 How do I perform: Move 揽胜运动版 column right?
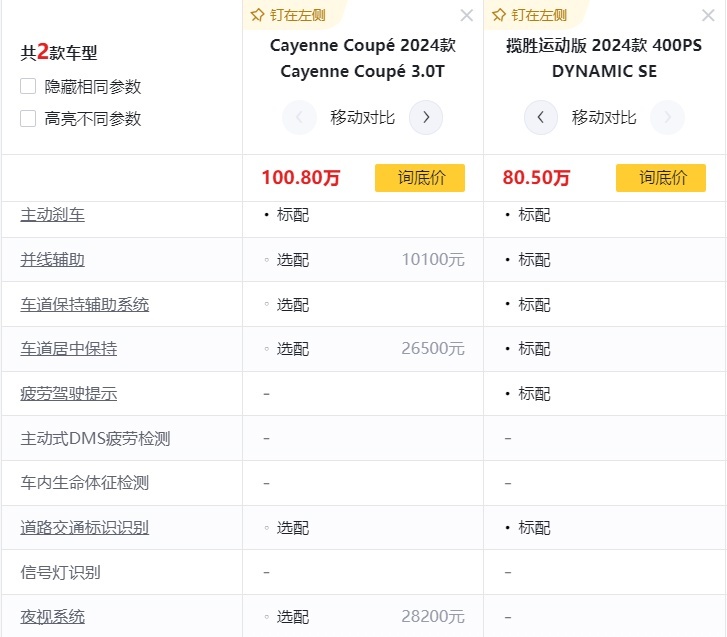667,117
